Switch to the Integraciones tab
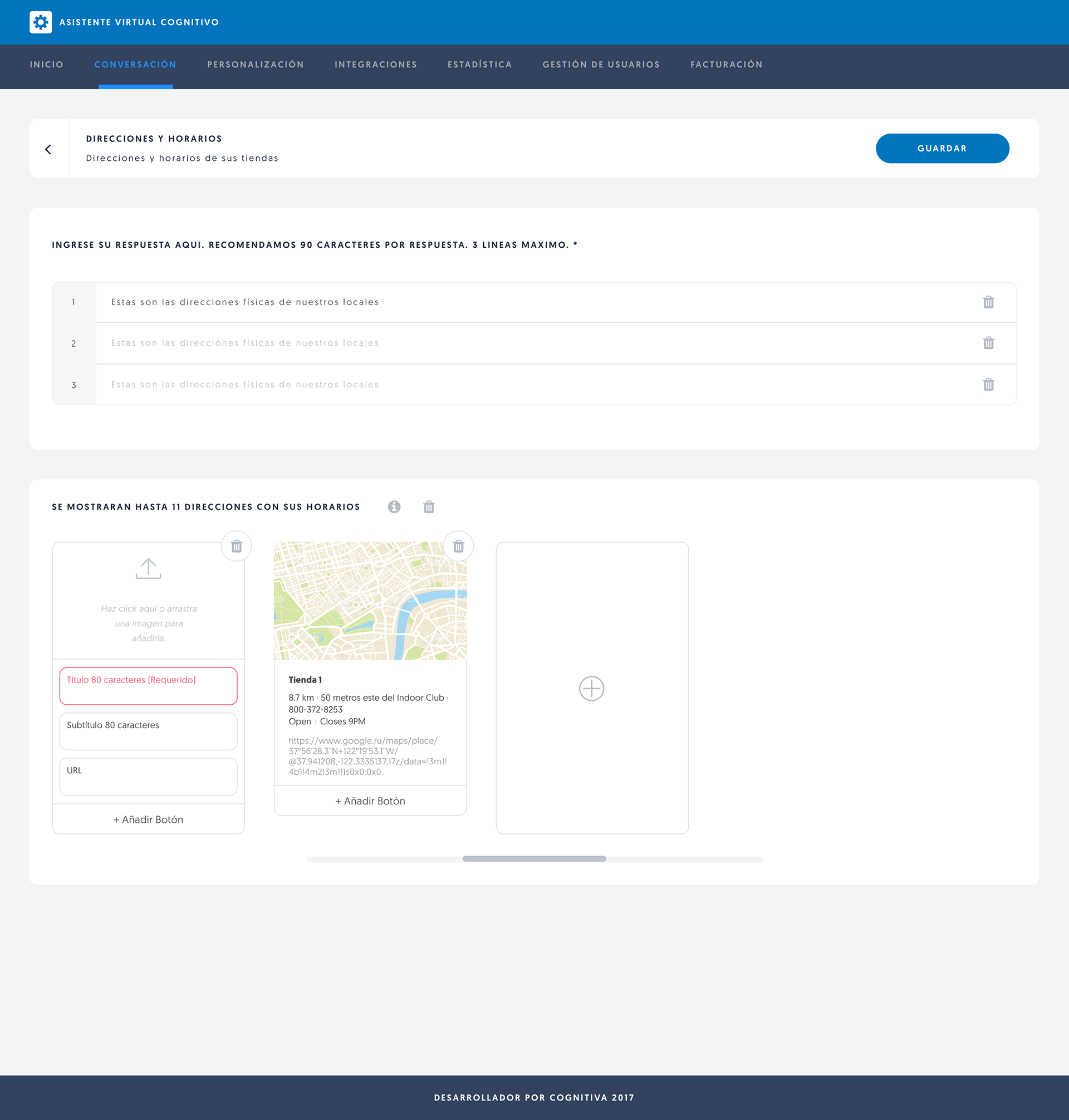 point(375,65)
